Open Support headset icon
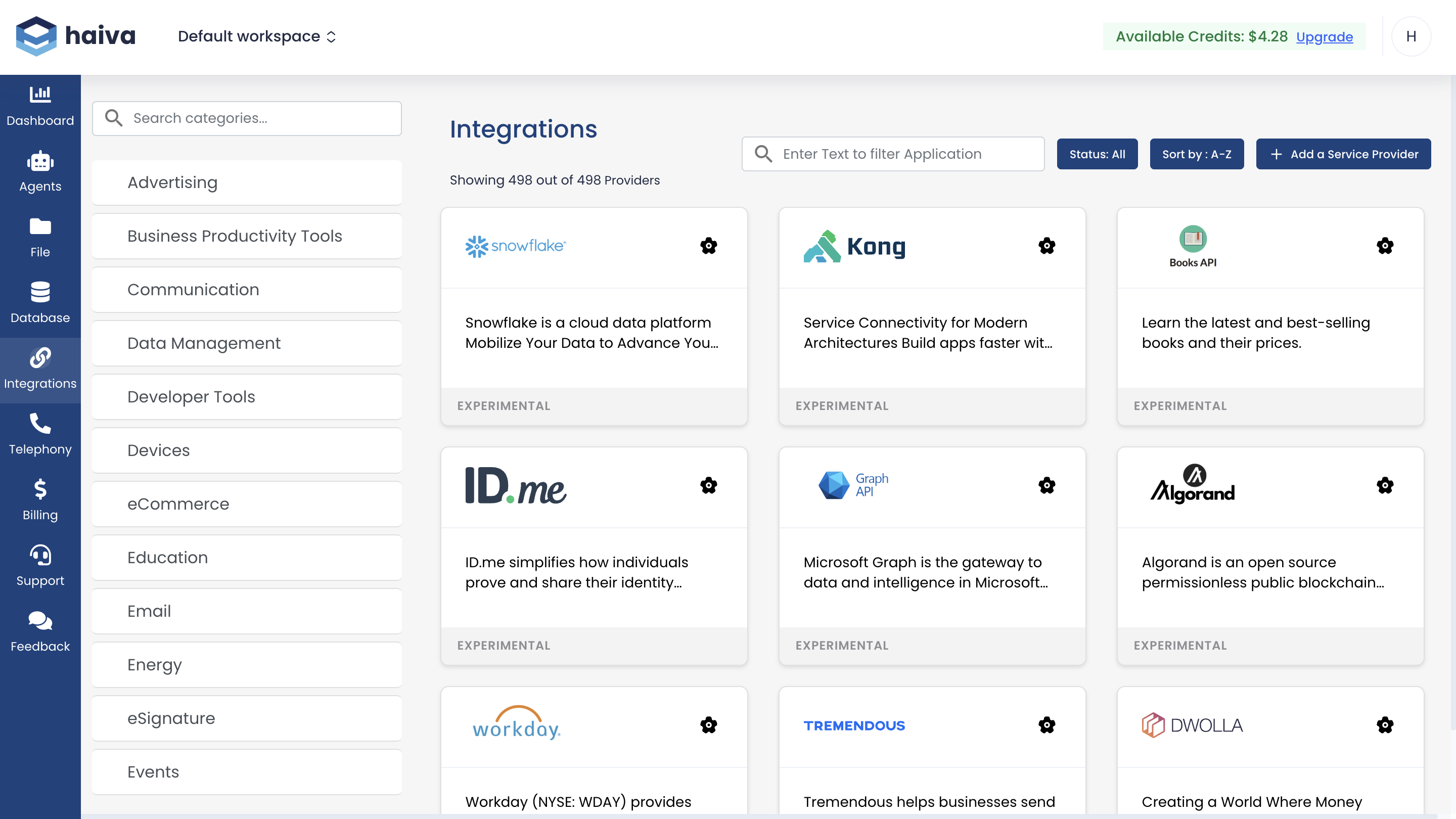Image resolution: width=1456 pixels, height=819 pixels. click(x=40, y=555)
